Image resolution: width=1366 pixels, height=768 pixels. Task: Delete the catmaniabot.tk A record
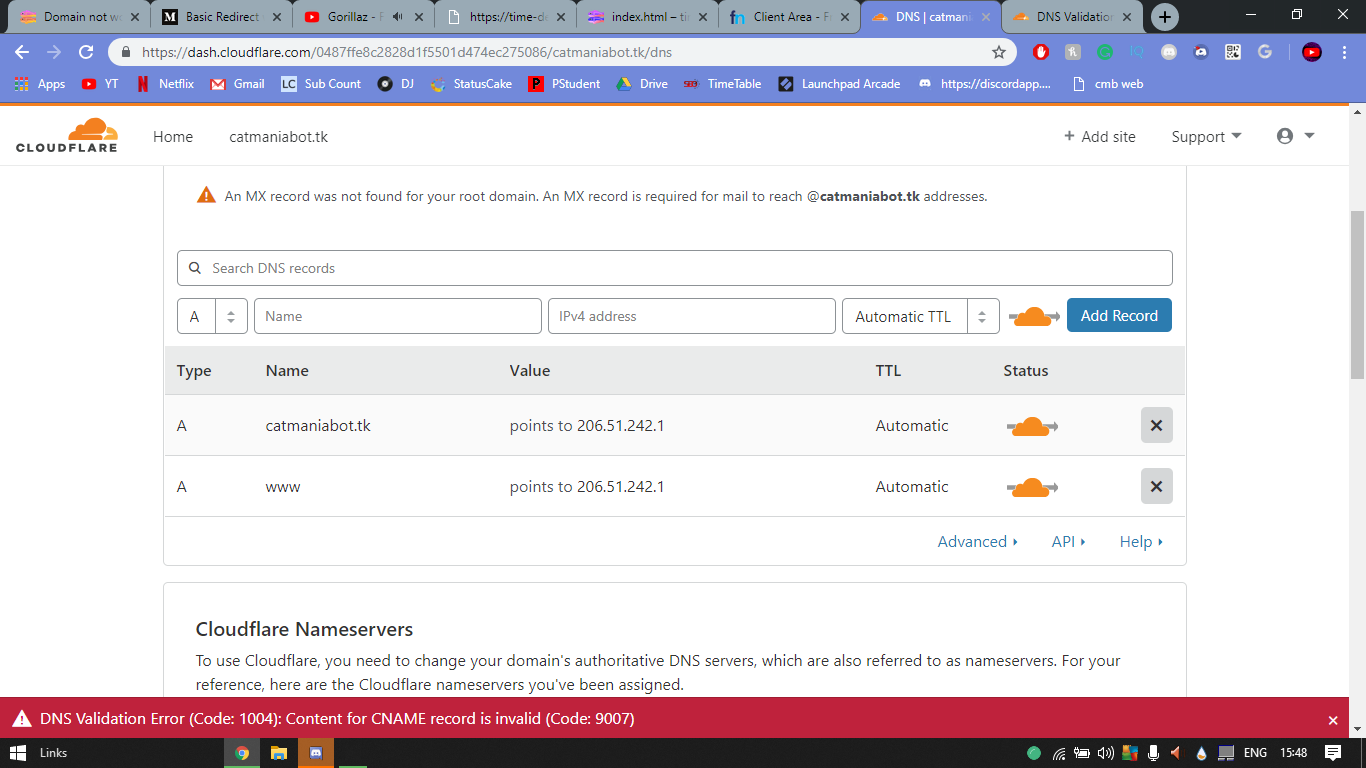coord(1156,425)
